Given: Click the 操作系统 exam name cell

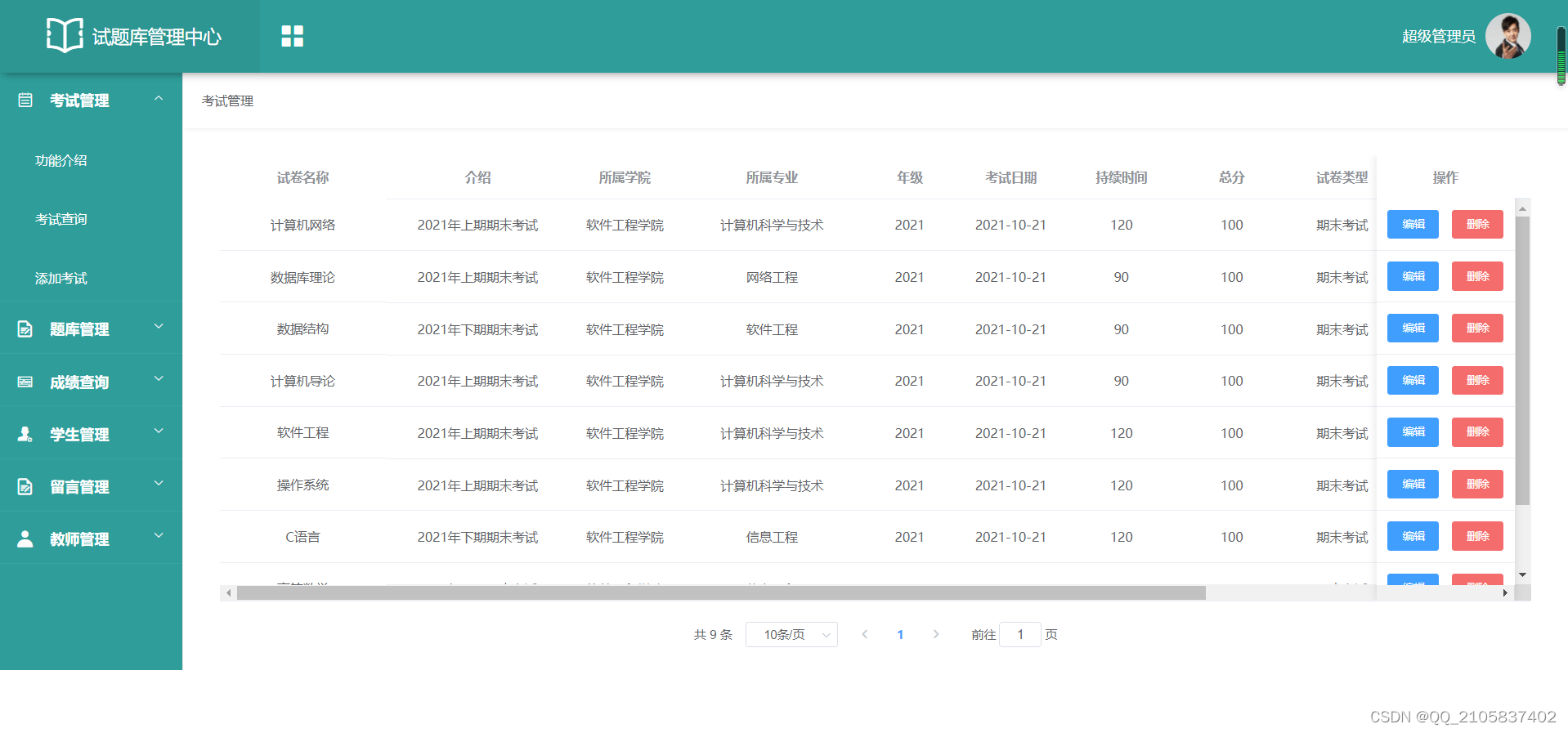Looking at the screenshot, I should [x=302, y=485].
